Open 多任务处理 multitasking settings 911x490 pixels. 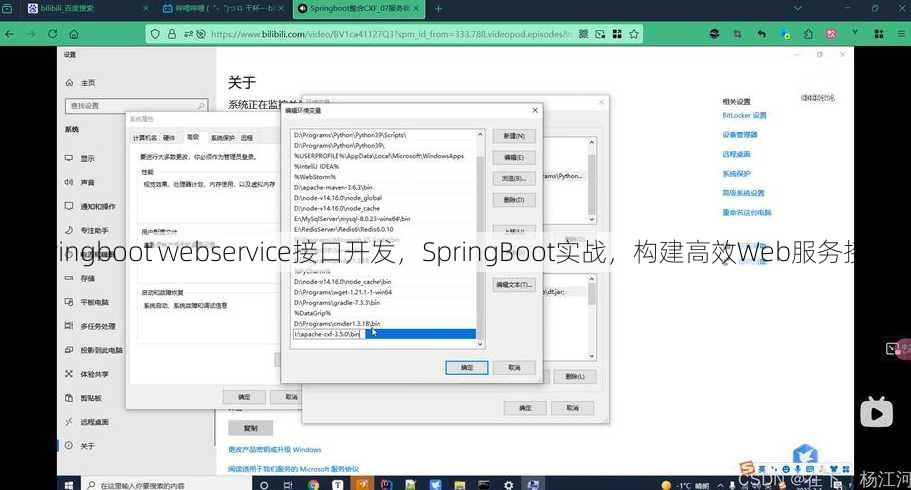(x=91, y=326)
